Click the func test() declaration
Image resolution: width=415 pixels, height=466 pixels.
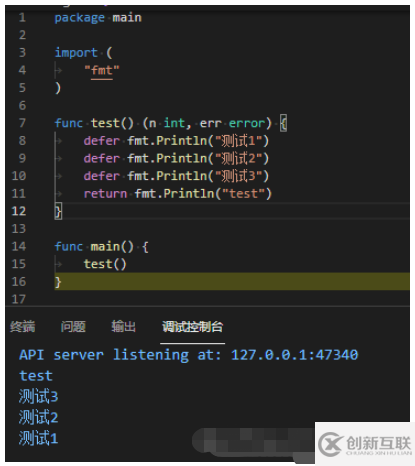point(170,123)
